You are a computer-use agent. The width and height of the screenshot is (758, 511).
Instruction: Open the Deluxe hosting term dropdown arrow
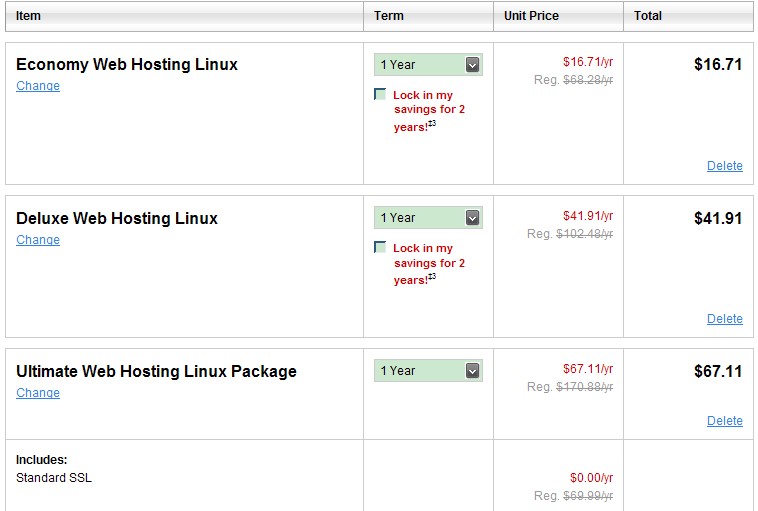click(x=472, y=218)
